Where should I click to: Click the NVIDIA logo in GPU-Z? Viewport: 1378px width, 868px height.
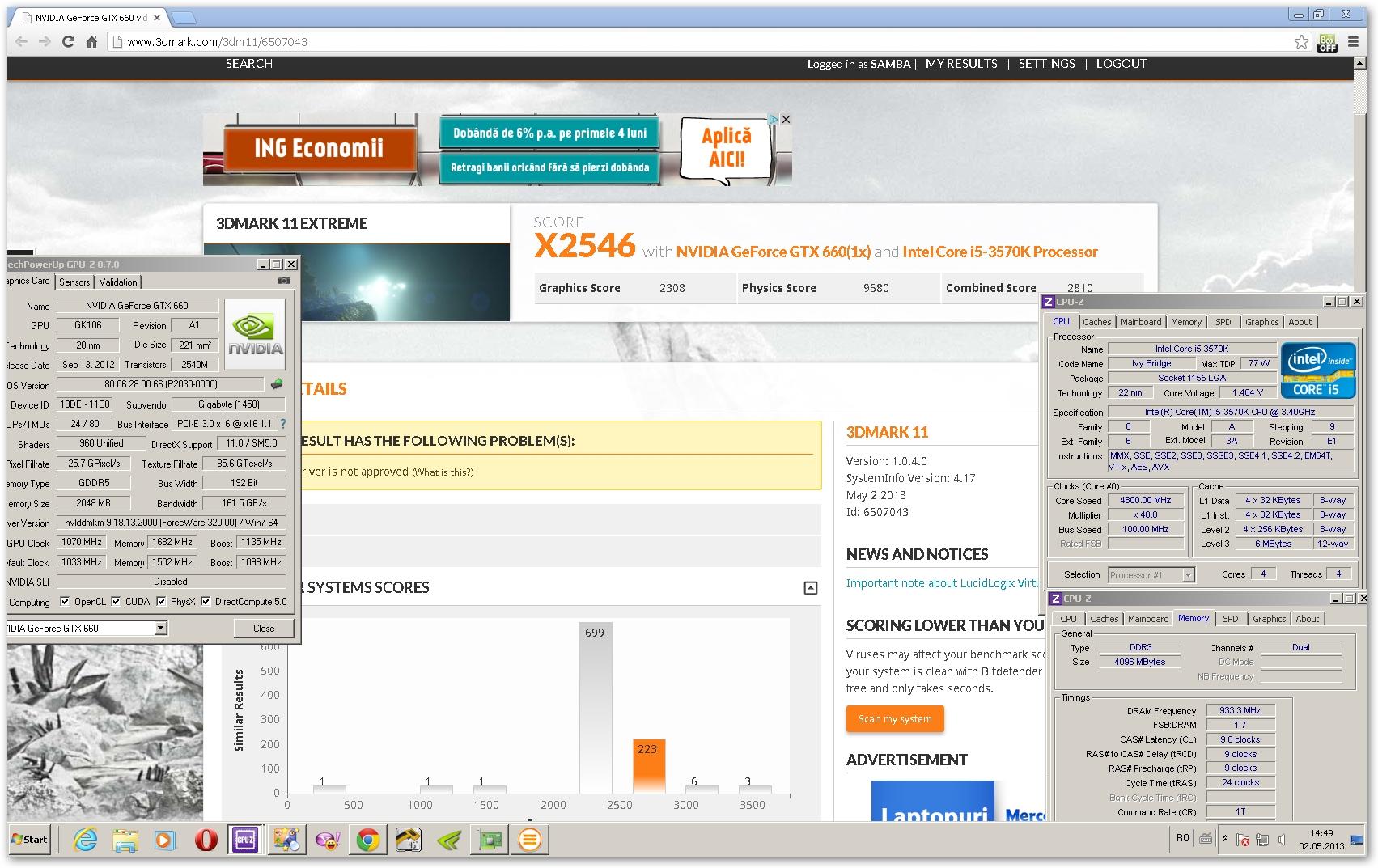coord(255,335)
